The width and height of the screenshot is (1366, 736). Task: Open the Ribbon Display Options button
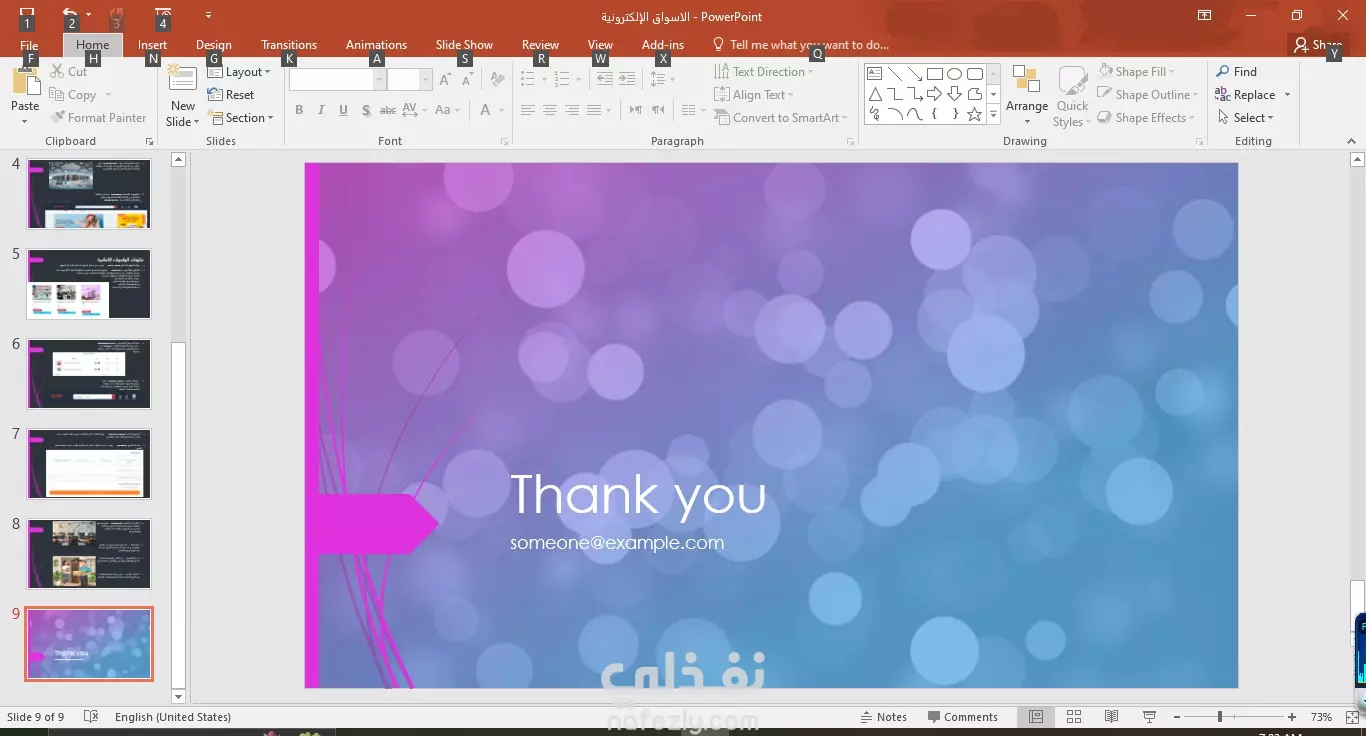click(1205, 15)
